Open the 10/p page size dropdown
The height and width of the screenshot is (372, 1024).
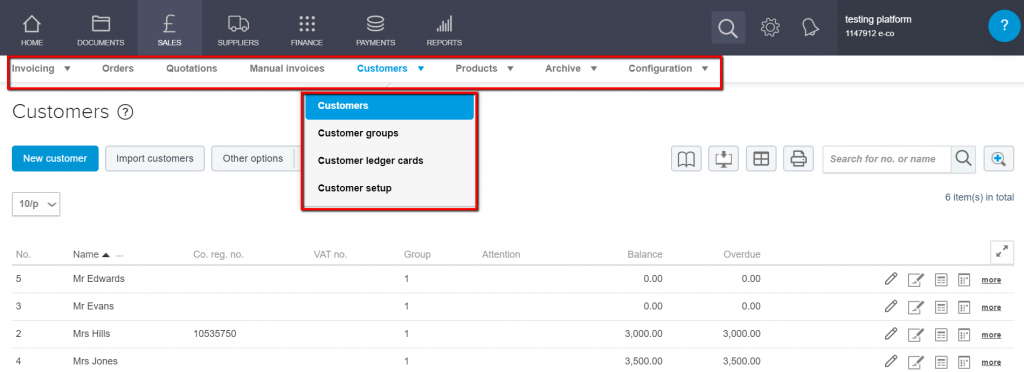point(36,204)
